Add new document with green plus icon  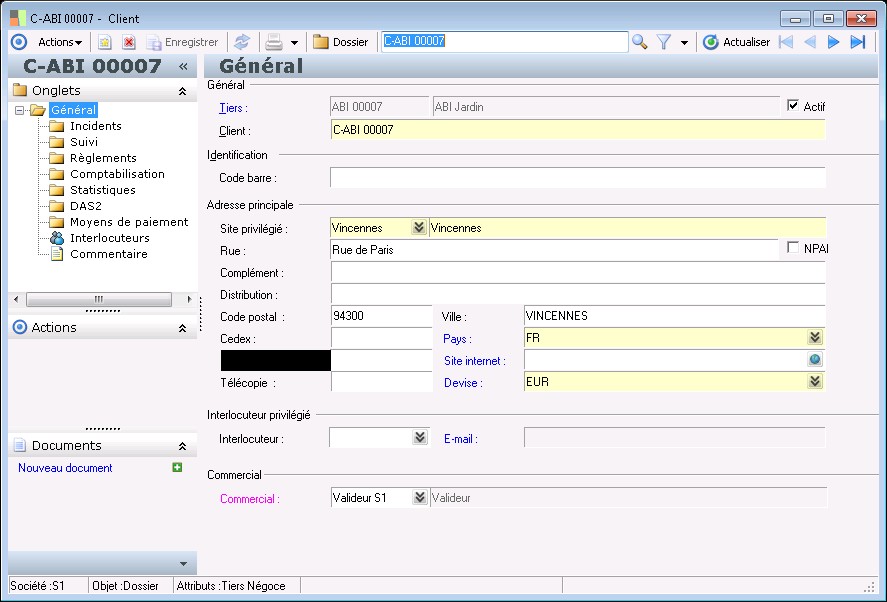(177, 467)
